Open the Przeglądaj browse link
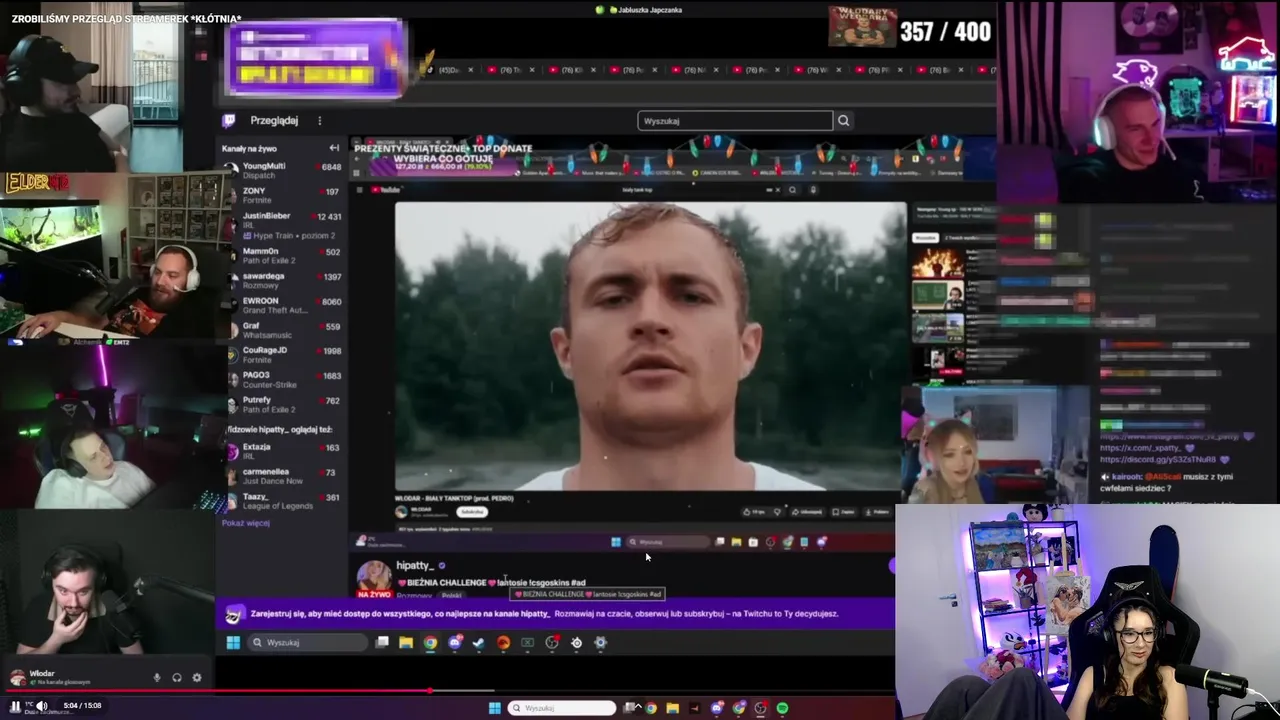Screen dimensions: 1280x720 tap(274, 121)
